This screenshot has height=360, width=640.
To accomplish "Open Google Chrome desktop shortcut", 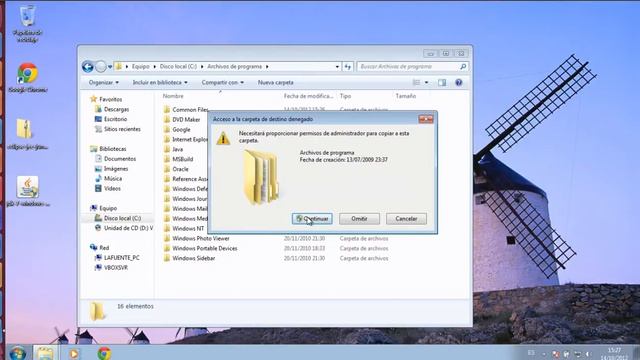I will click(27, 78).
